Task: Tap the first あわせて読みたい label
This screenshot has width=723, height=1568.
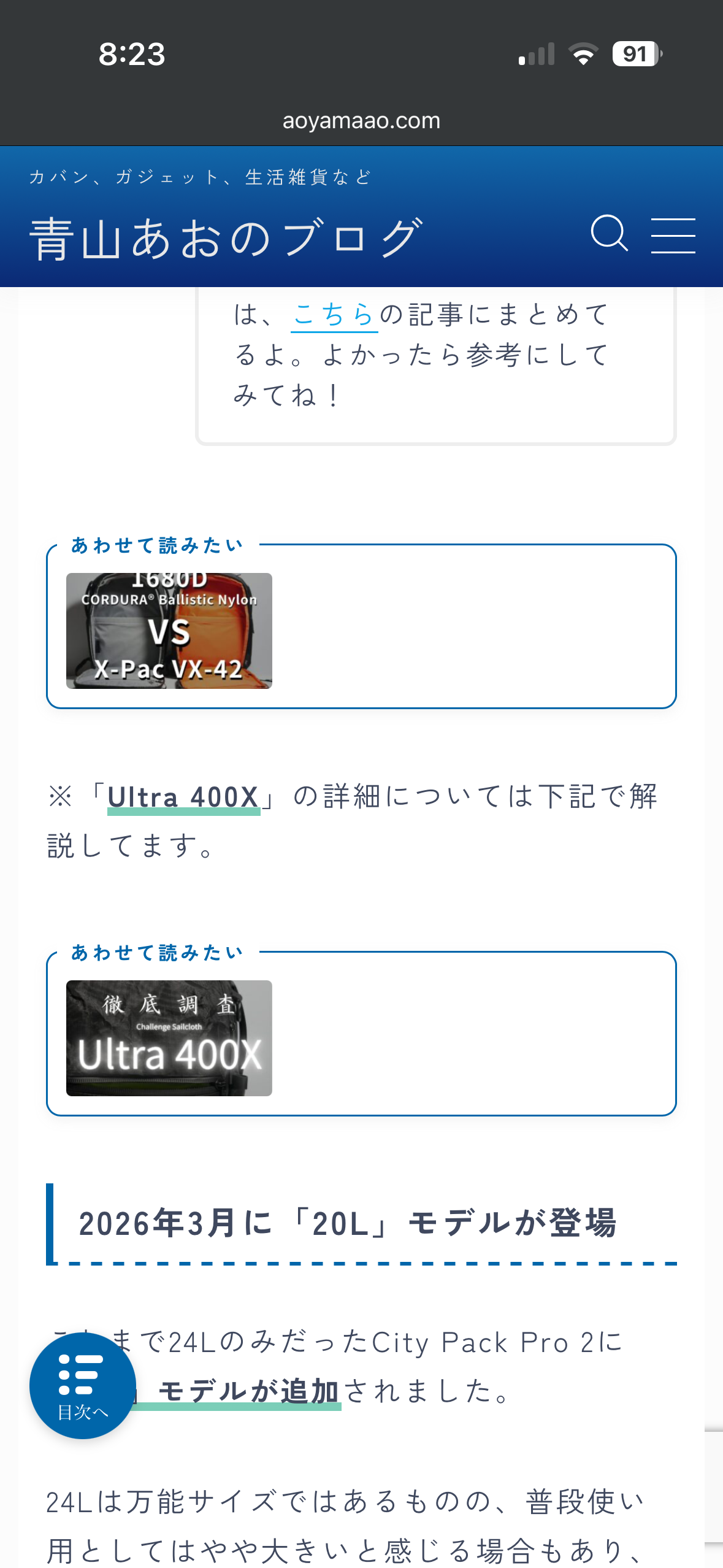Action: 158,545
